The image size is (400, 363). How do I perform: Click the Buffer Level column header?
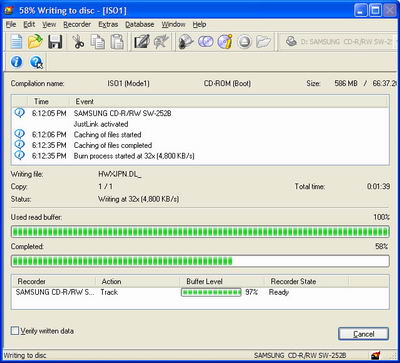222,281
